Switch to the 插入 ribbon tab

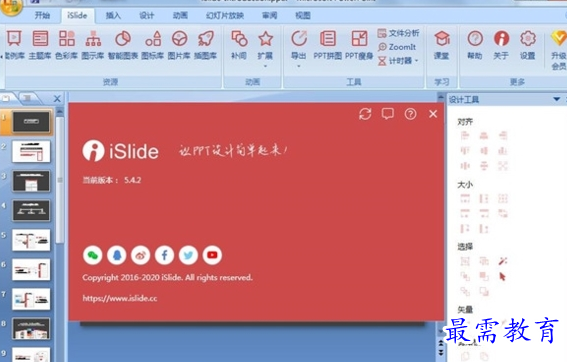click(x=113, y=15)
